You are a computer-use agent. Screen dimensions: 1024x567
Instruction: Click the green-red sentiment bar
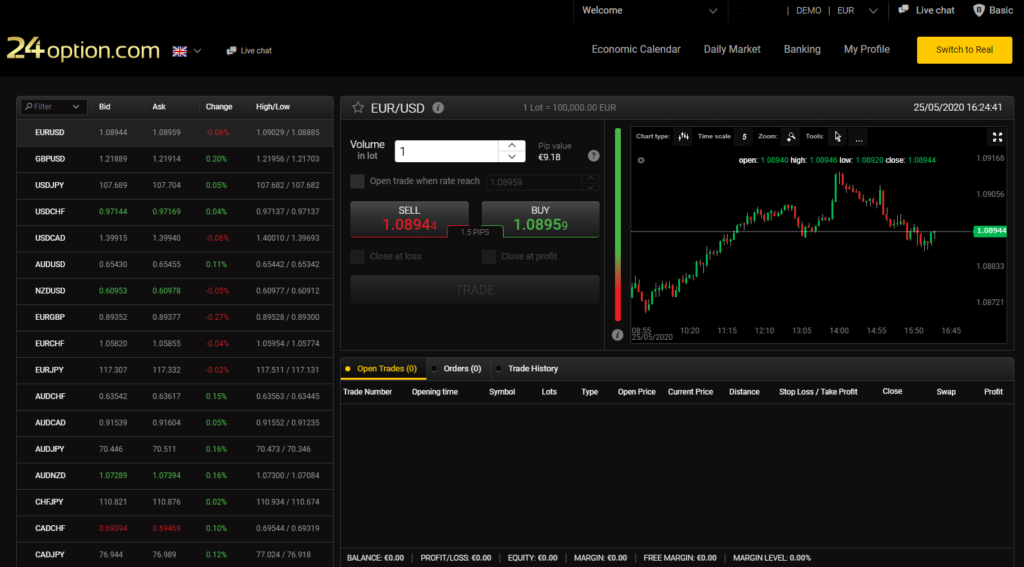tap(618, 225)
